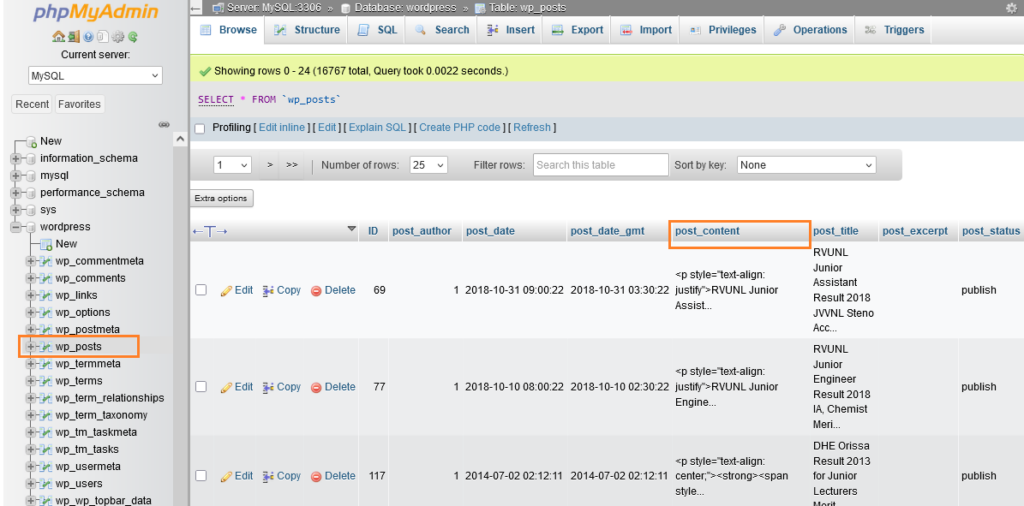Click the Edit inline link
Viewport: 1024px width, 506px height.
click(281, 128)
